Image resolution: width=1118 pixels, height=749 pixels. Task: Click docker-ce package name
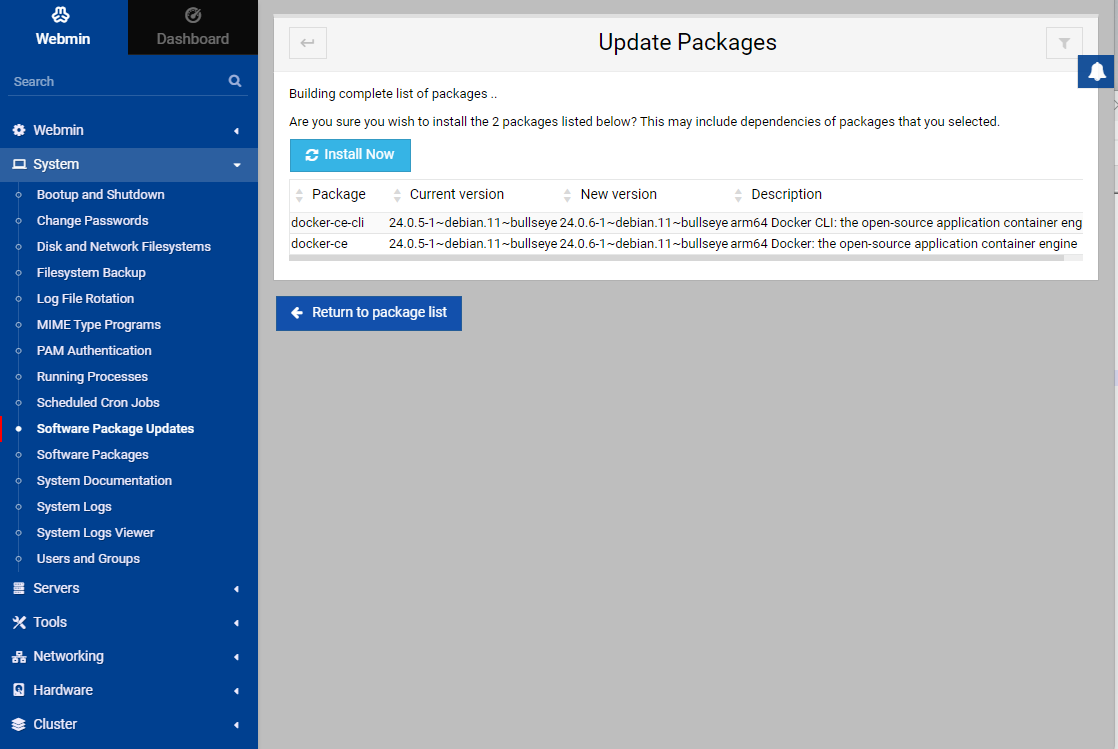319,243
